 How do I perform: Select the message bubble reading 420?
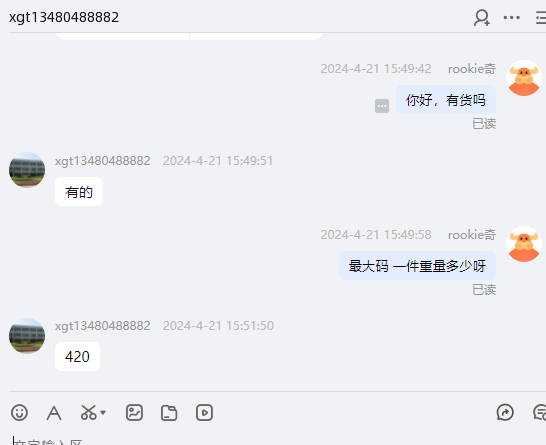point(77,357)
